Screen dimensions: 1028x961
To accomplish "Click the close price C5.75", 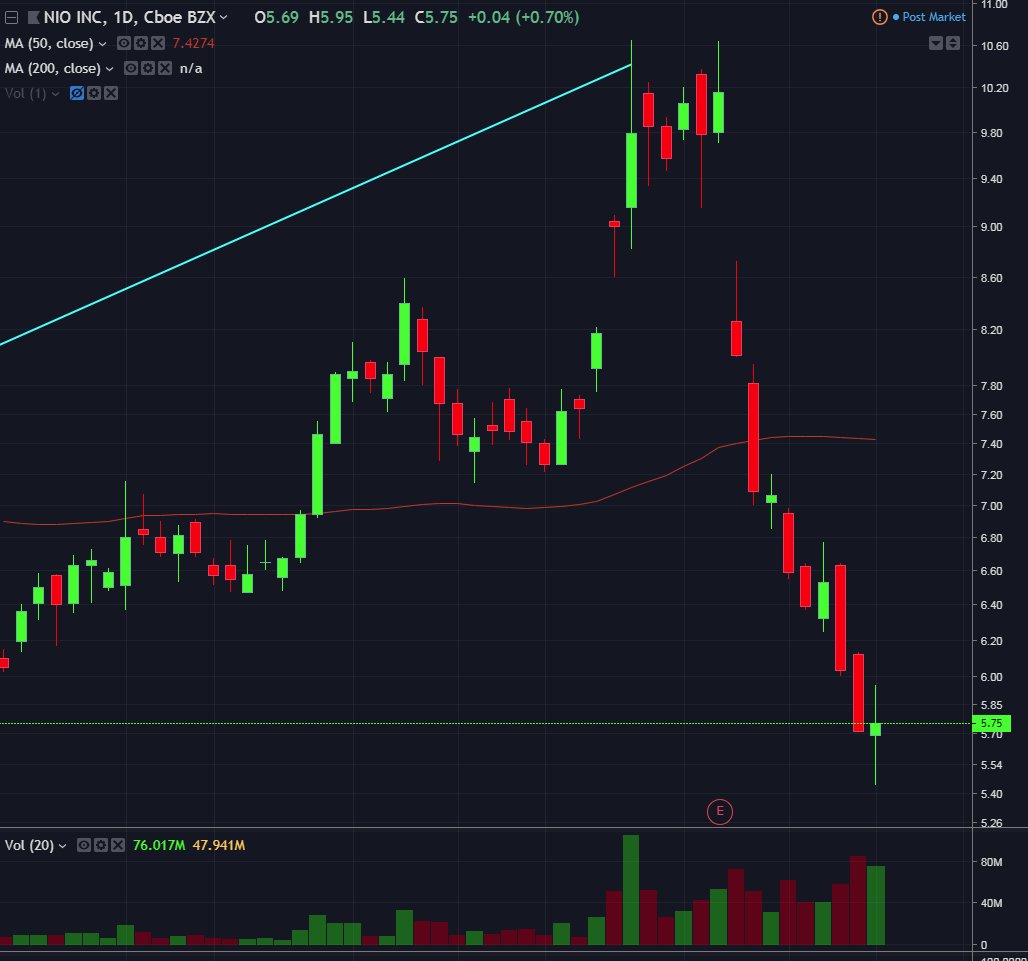I will point(436,17).
